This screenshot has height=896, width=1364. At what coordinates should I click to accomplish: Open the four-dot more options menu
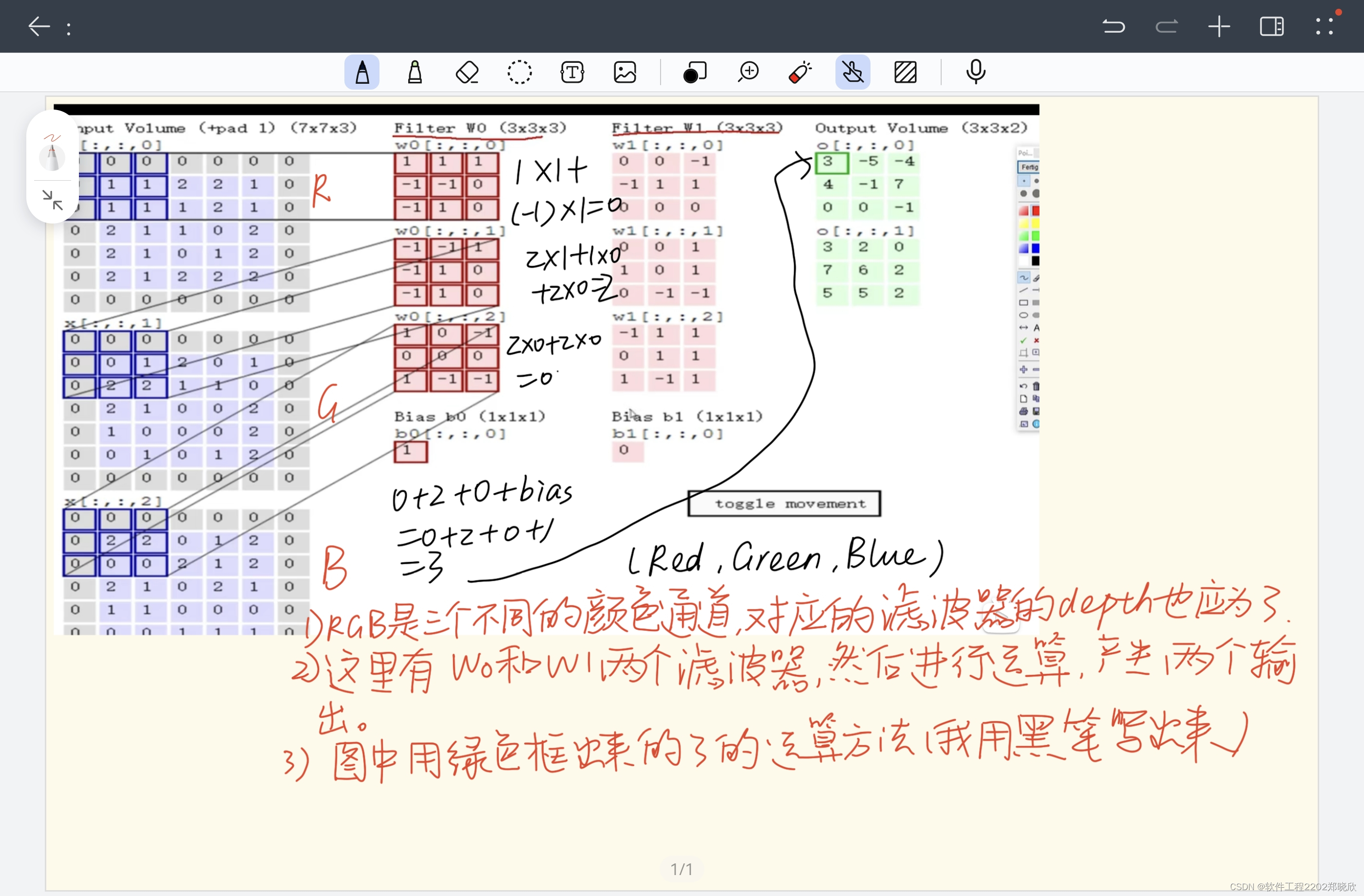[x=1325, y=26]
